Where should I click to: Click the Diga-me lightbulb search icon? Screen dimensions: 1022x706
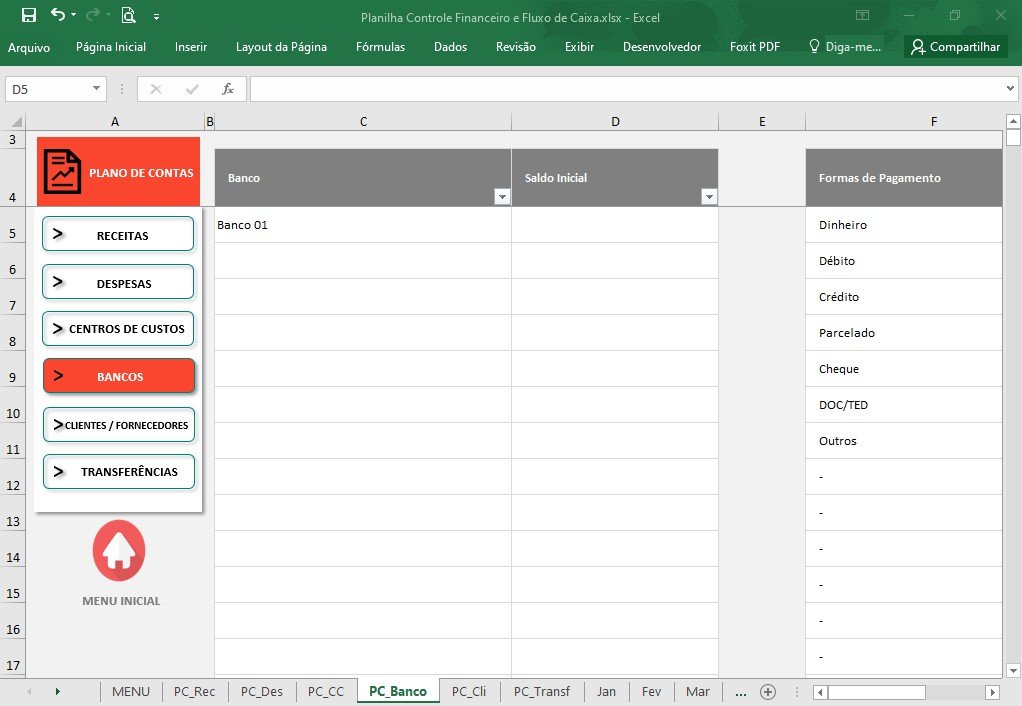pyautogui.click(x=814, y=46)
